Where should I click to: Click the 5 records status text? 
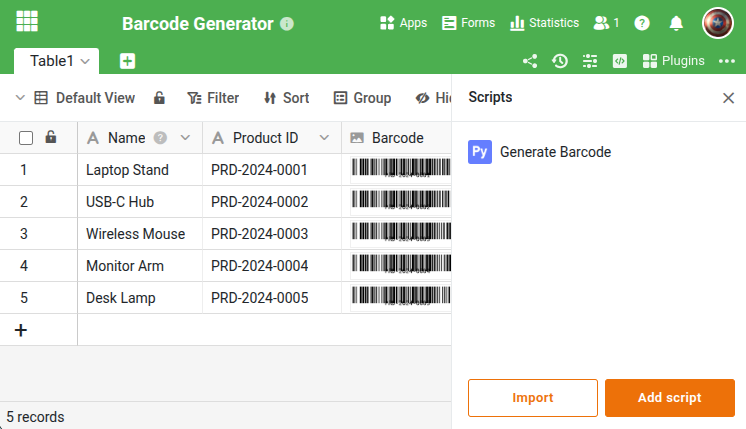click(x=35, y=417)
